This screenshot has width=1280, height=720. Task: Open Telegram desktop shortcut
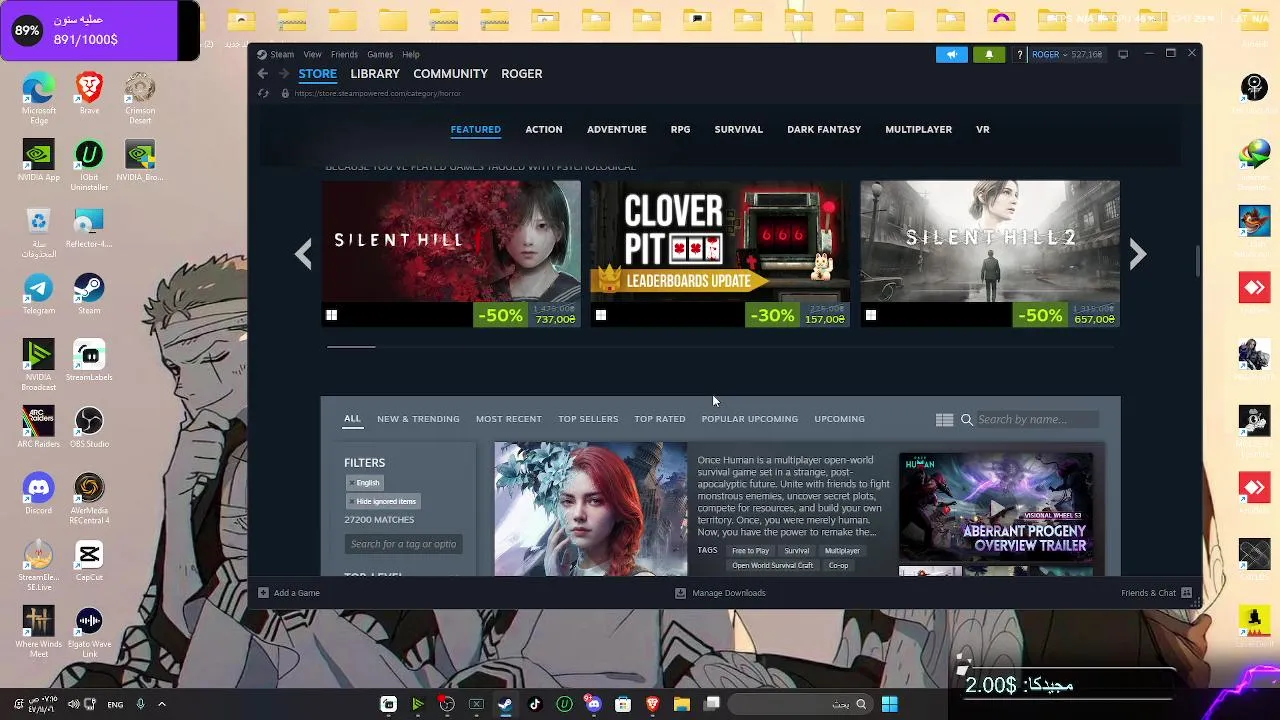click(39, 294)
